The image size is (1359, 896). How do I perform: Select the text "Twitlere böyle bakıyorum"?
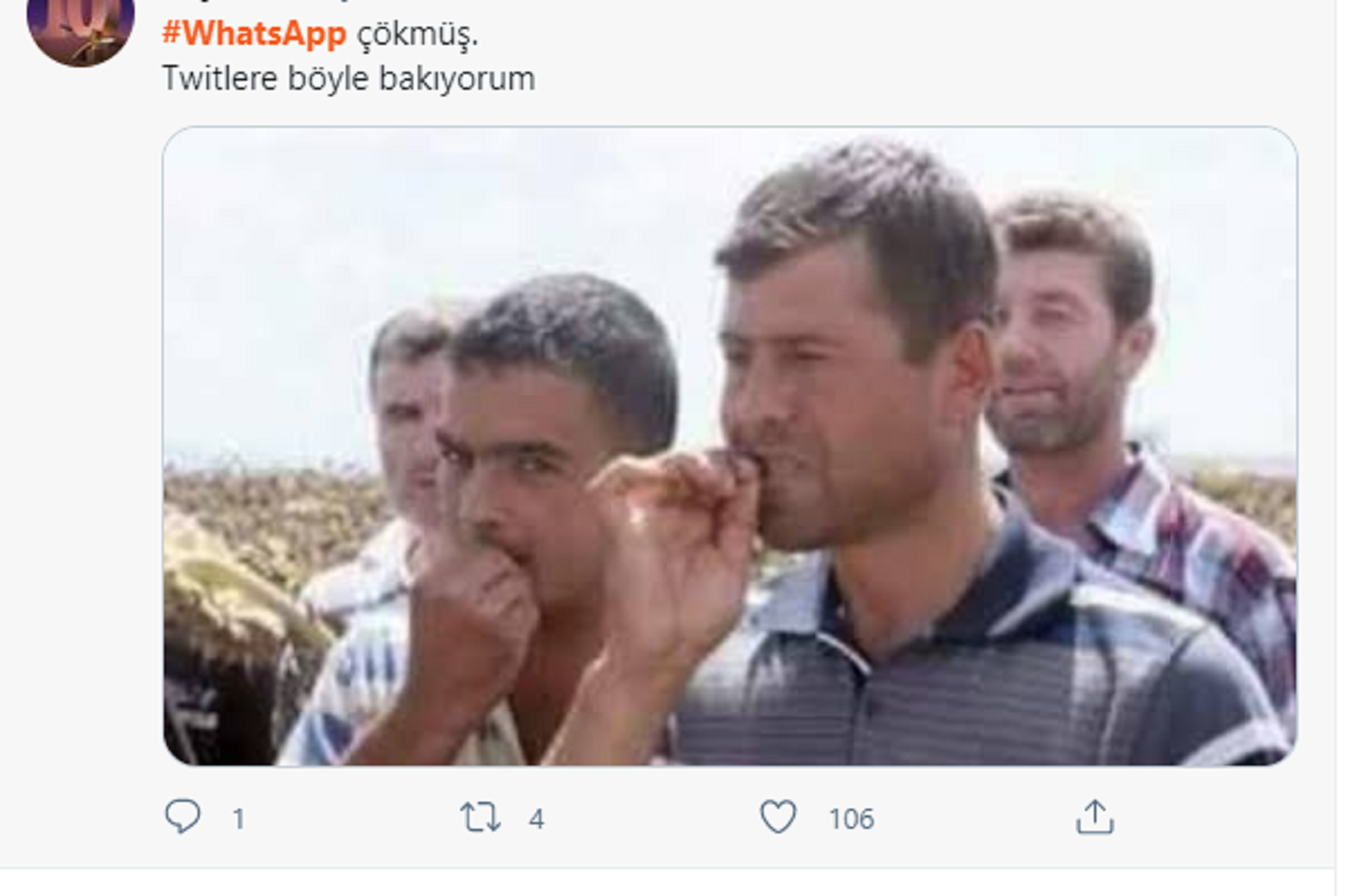click(x=348, y=79)
